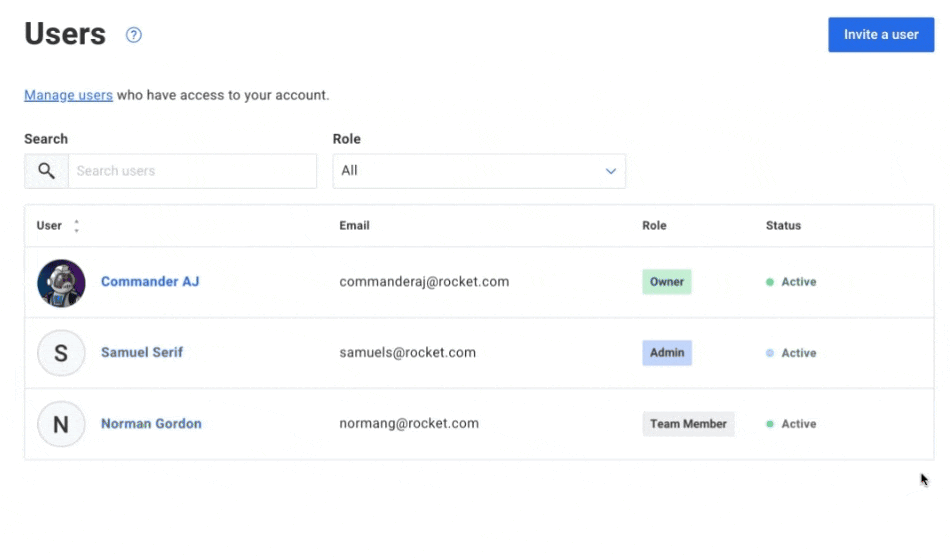950x558 pixels.
Task: Click the Status column header
Action: 783,226
